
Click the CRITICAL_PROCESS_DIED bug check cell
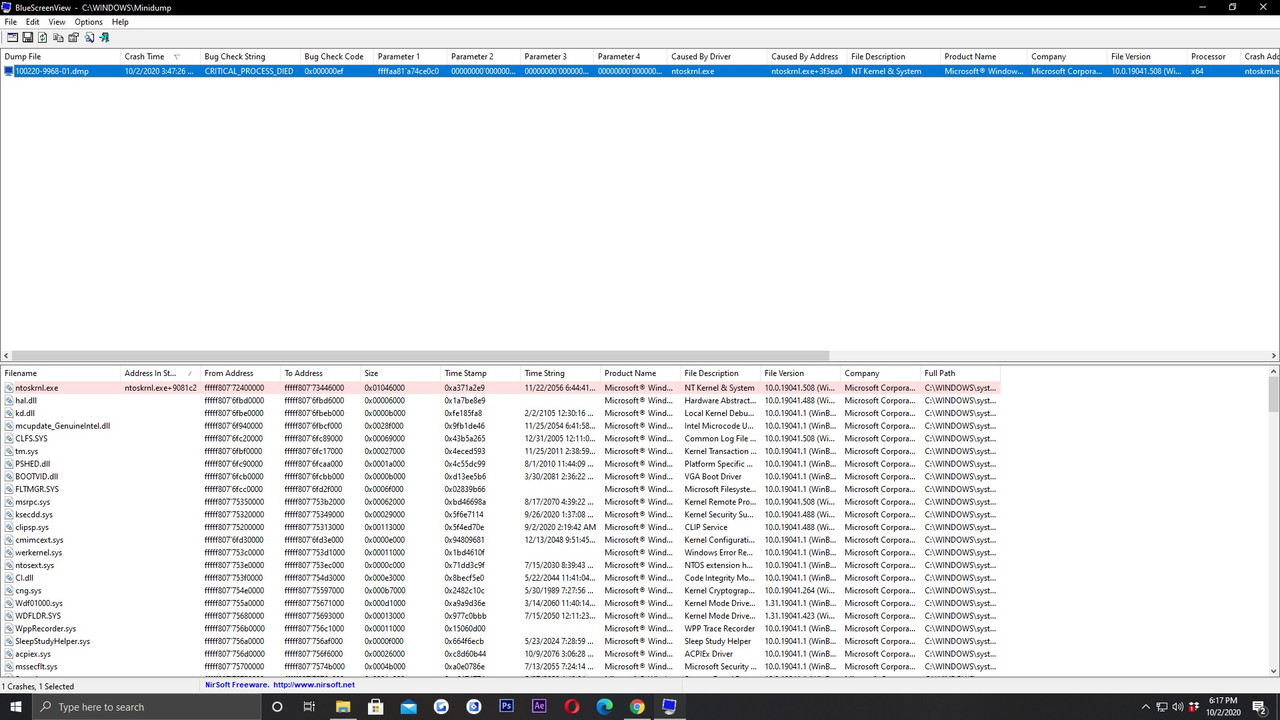click(x=250, y=71)
